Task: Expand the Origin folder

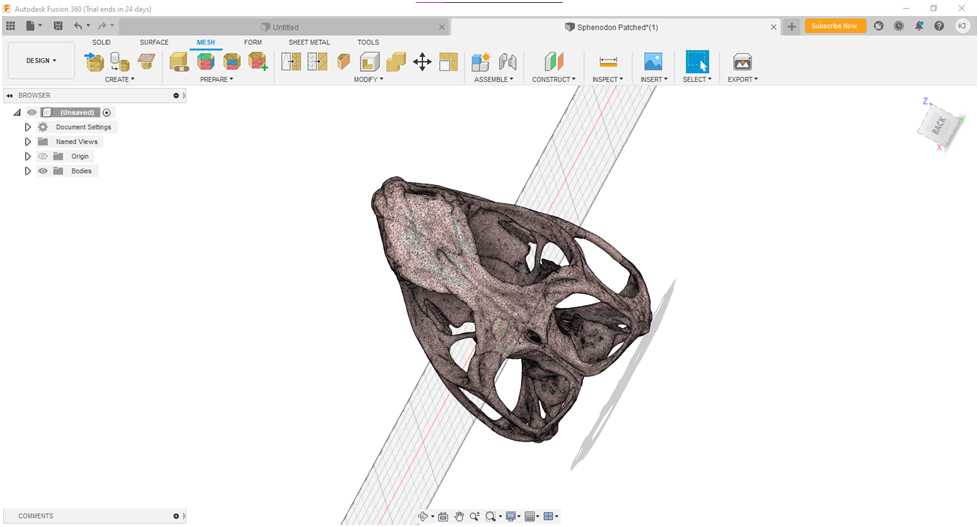Action: pyautogui.click(x=27, y=156)
